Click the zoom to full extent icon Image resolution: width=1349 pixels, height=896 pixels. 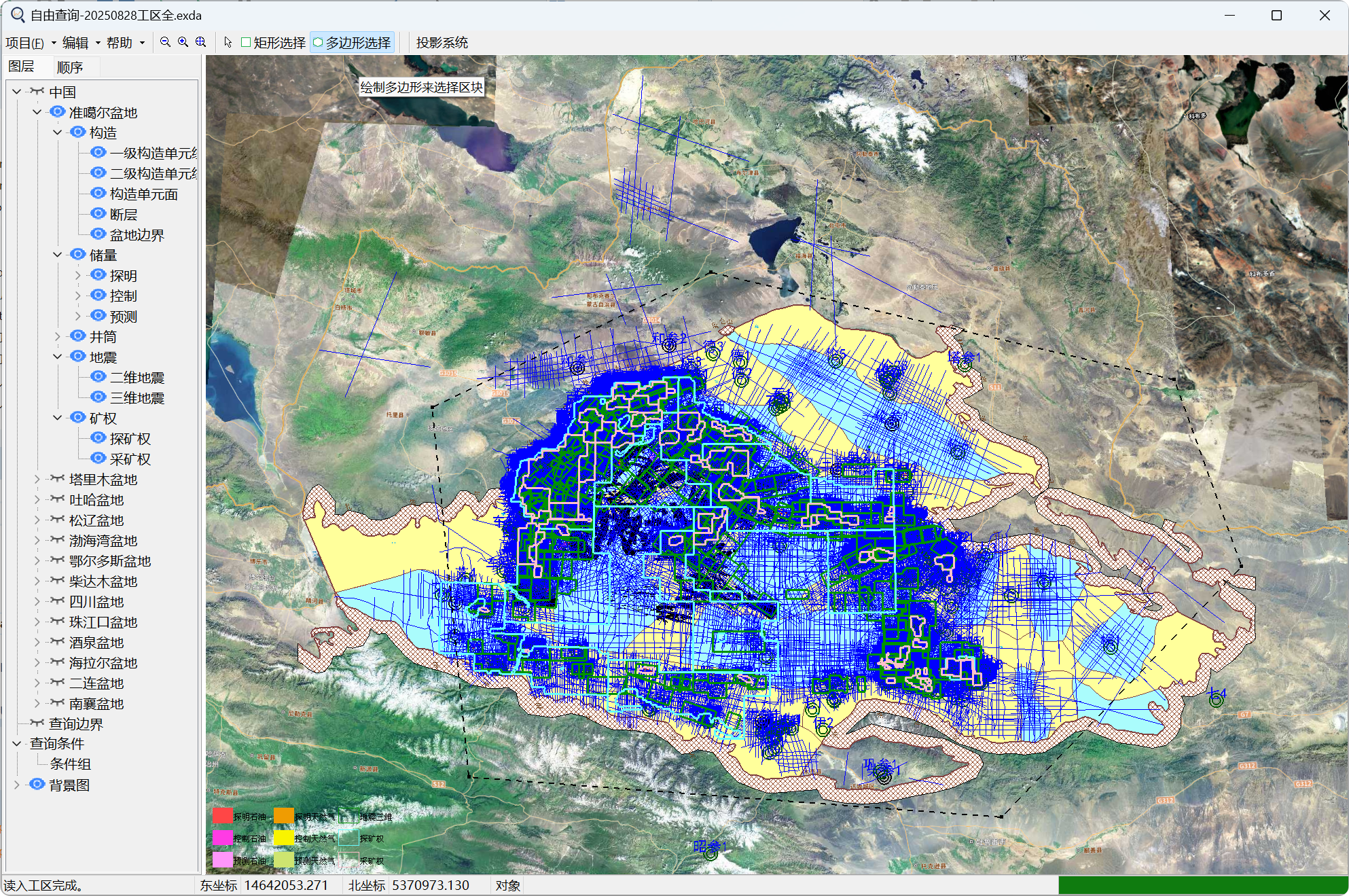201,42
